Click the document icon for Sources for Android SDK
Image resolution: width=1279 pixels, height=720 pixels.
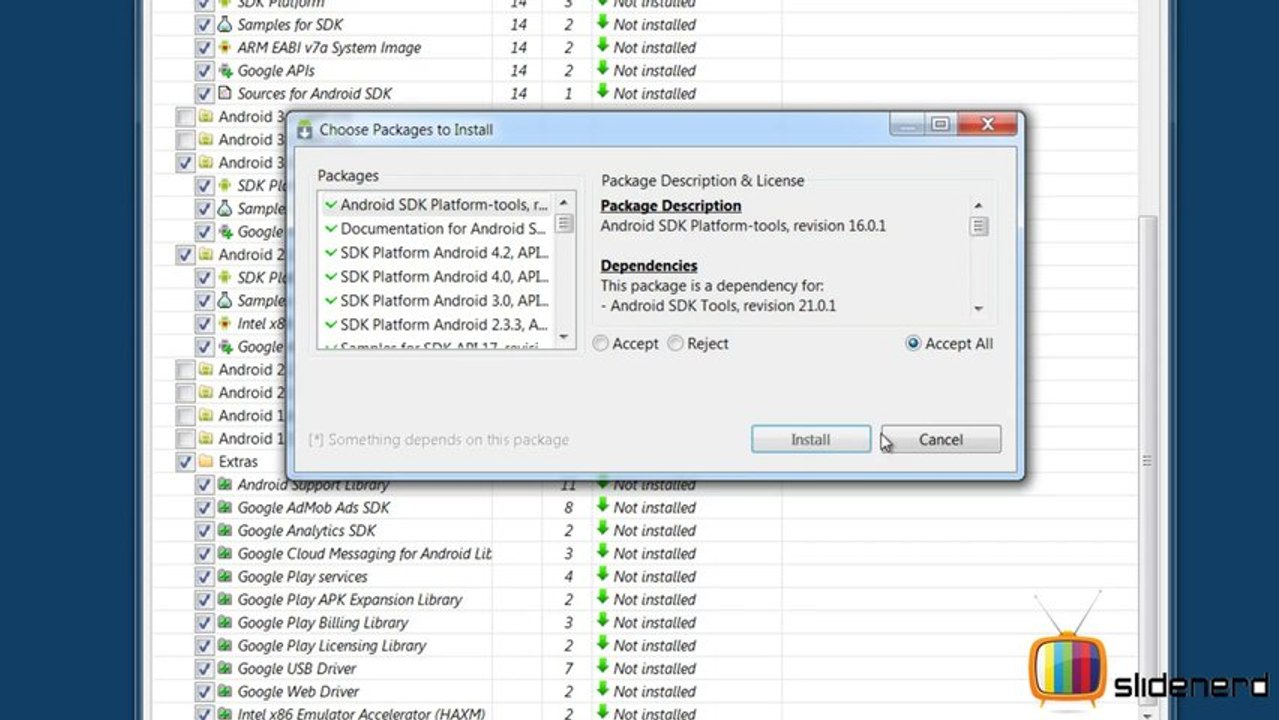pyautogui.click(x=225, y=93)
